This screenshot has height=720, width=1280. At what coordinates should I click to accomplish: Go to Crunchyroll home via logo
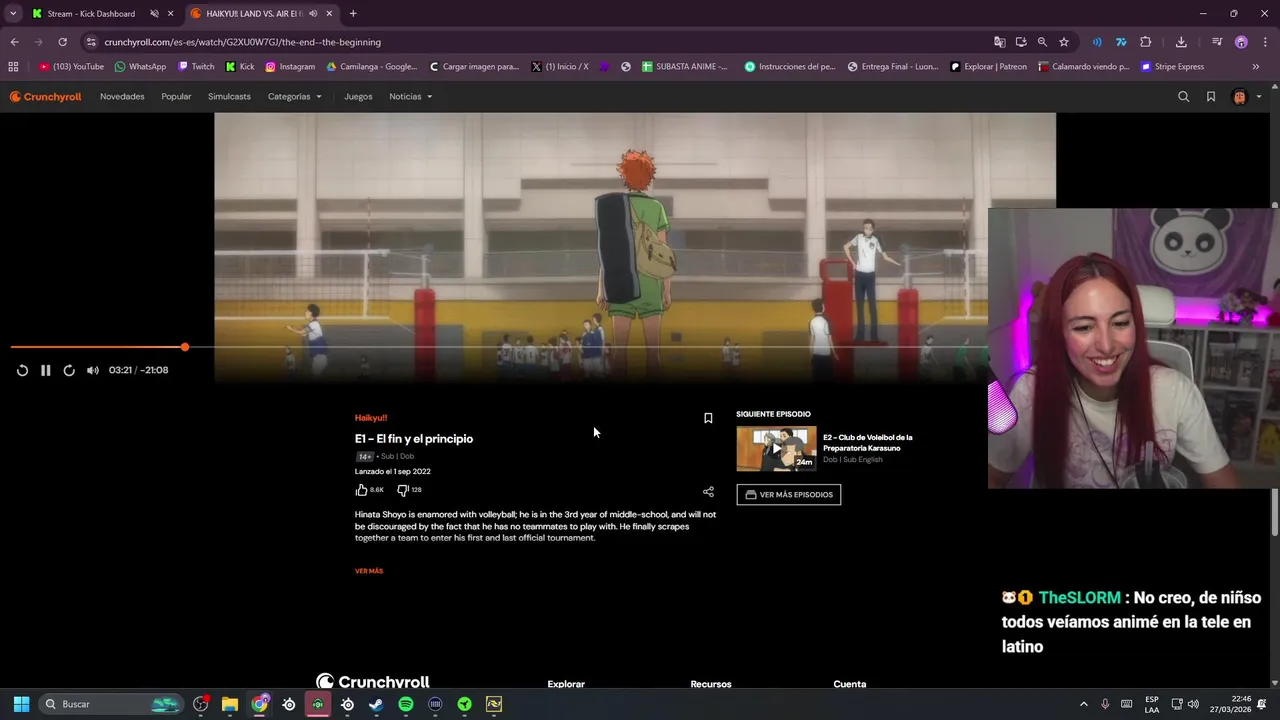coord(46,97)
